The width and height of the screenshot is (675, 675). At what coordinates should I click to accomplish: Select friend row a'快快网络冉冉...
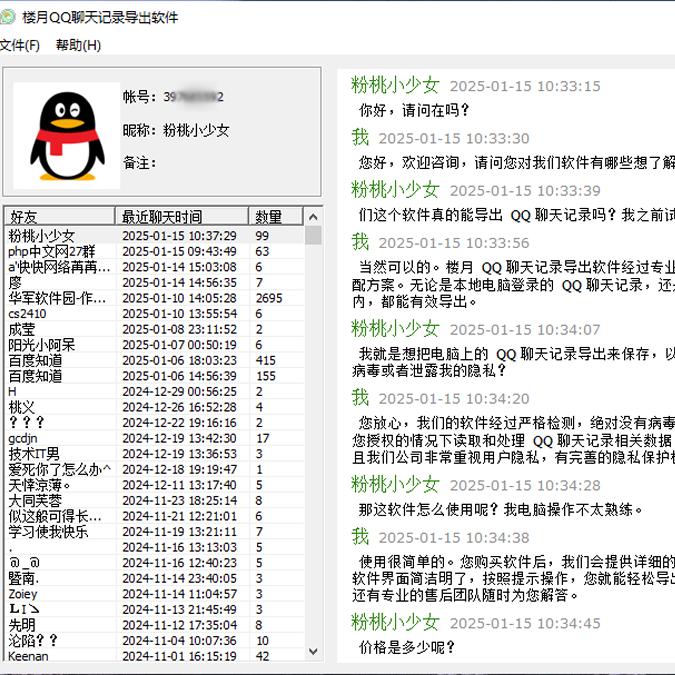tap(154, 267)
